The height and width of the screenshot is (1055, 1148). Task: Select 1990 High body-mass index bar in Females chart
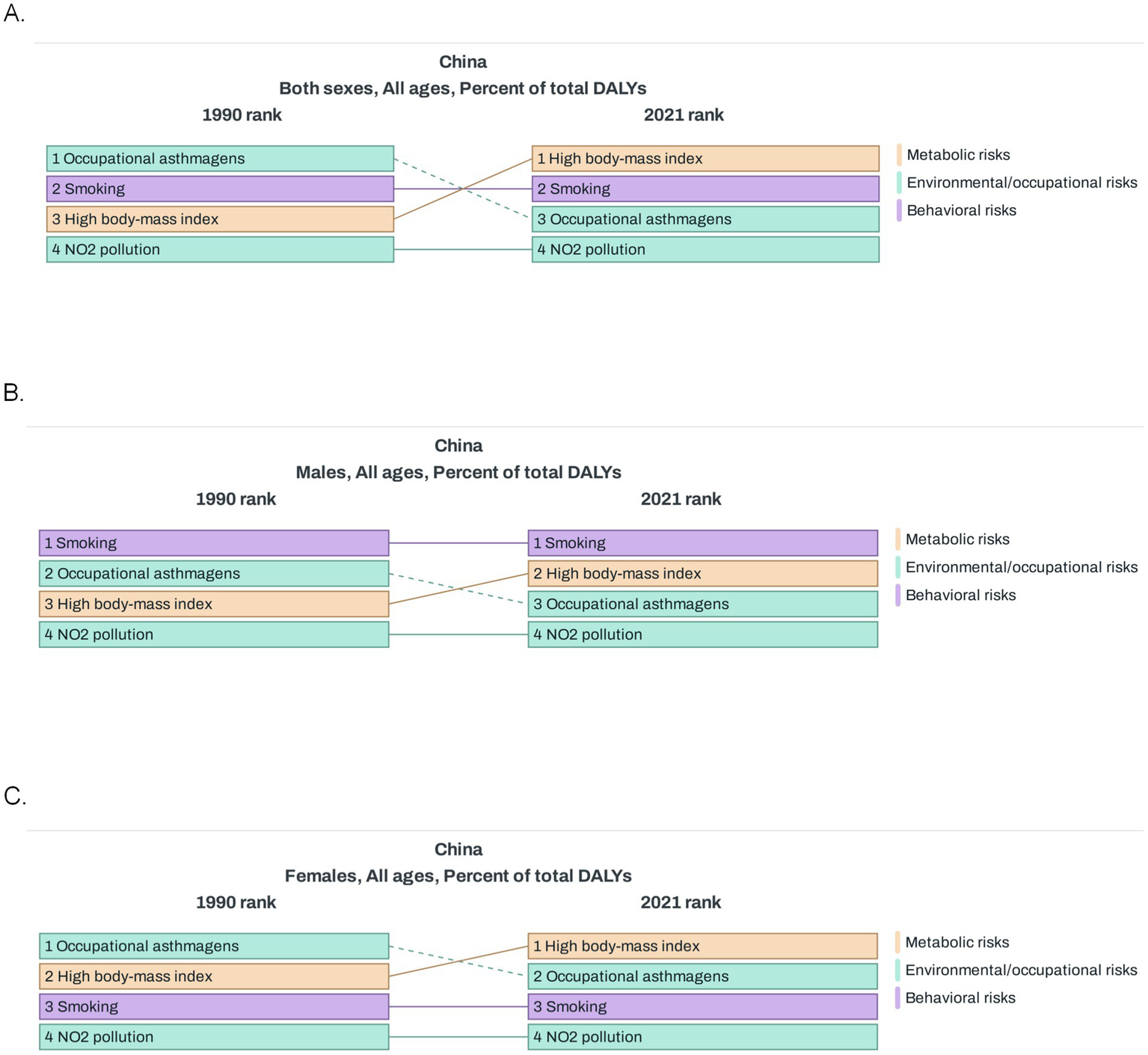(214, 976)
